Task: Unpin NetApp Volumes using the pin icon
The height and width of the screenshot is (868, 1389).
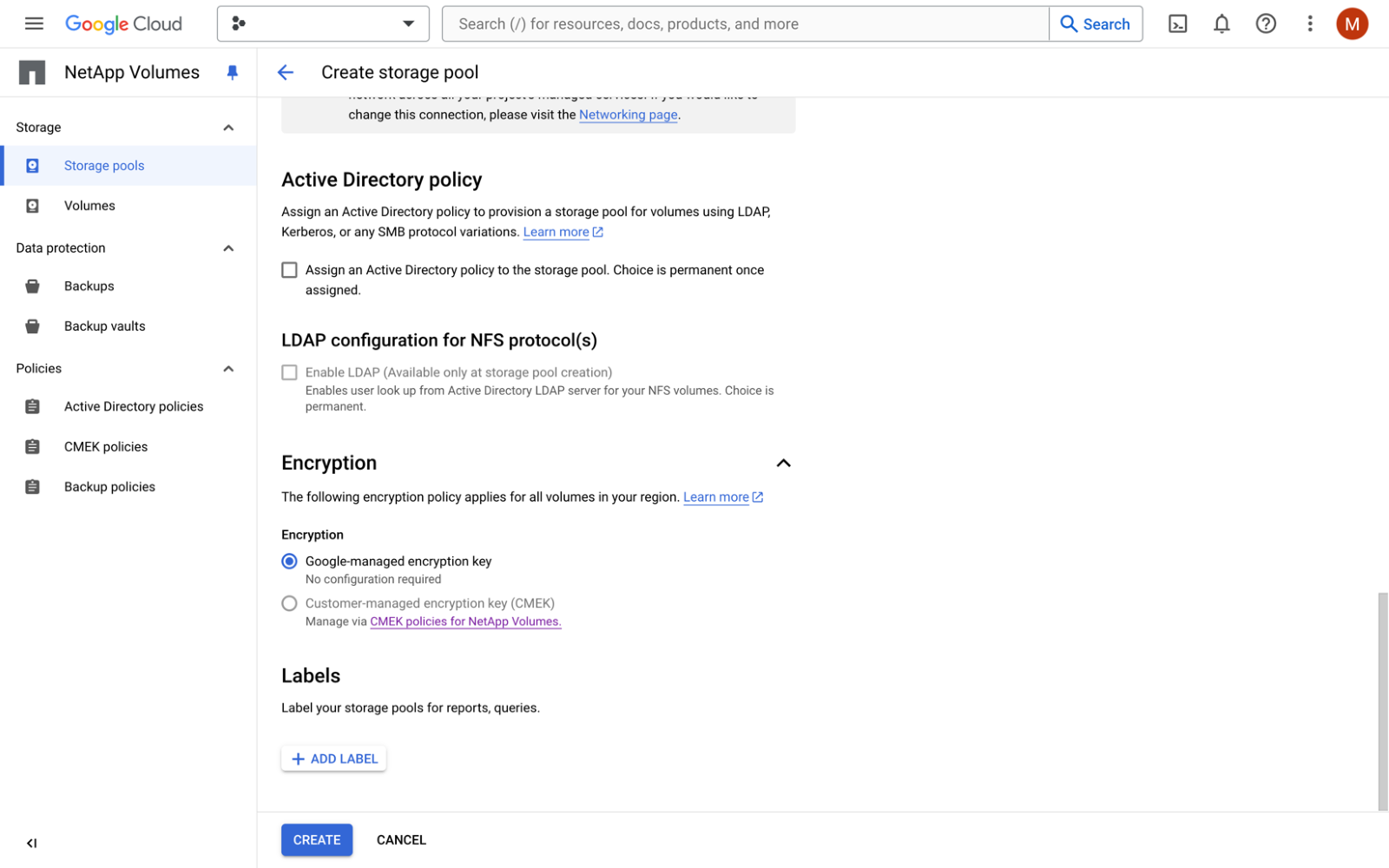Action: tap(232, 73)
